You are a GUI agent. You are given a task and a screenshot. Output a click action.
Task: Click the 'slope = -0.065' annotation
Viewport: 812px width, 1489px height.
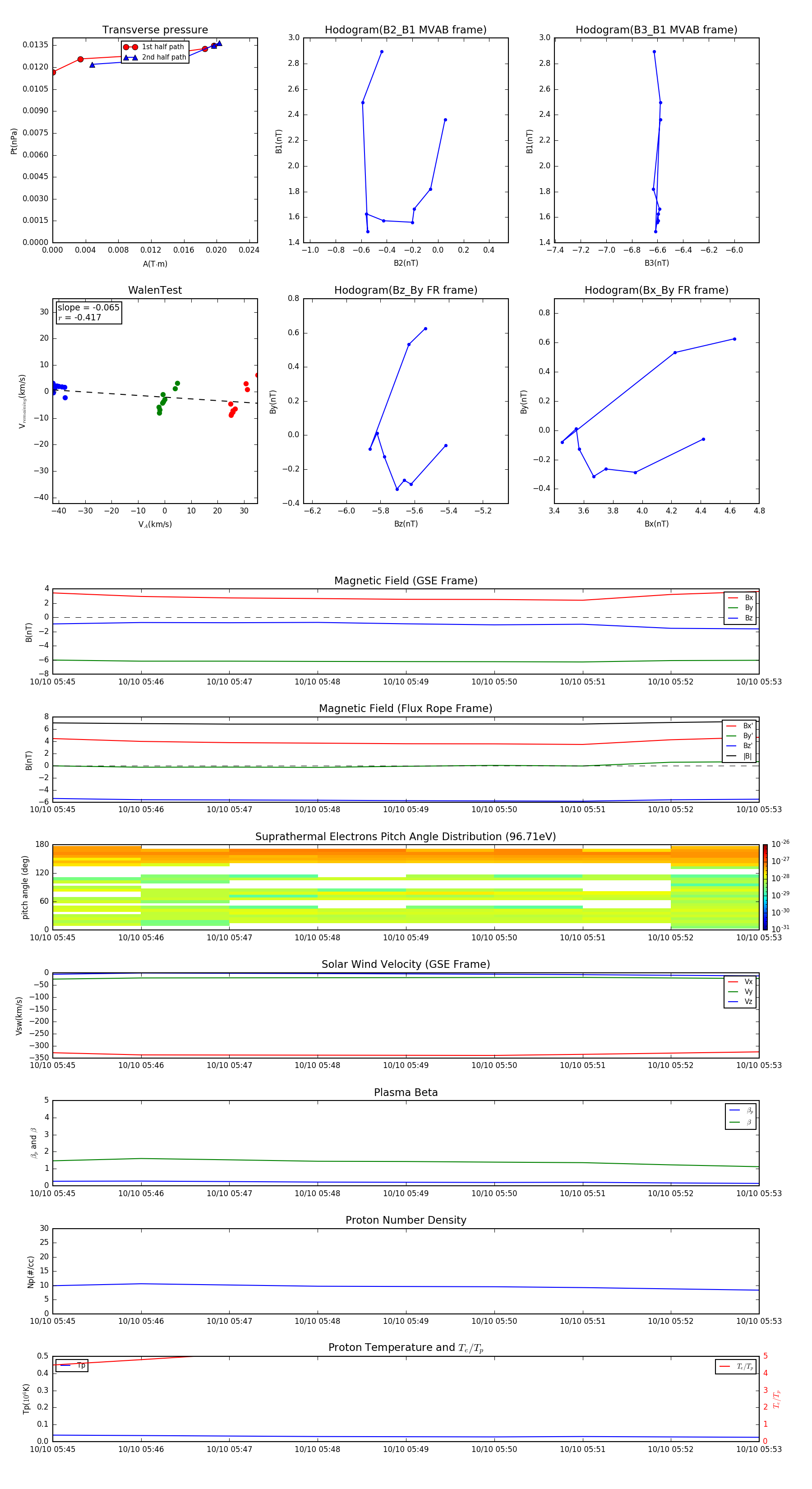88,308
